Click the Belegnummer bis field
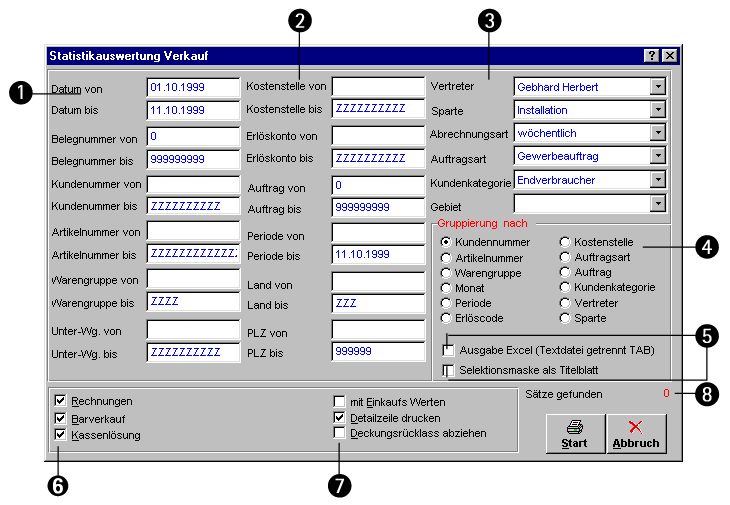 (x=193, y=159)
